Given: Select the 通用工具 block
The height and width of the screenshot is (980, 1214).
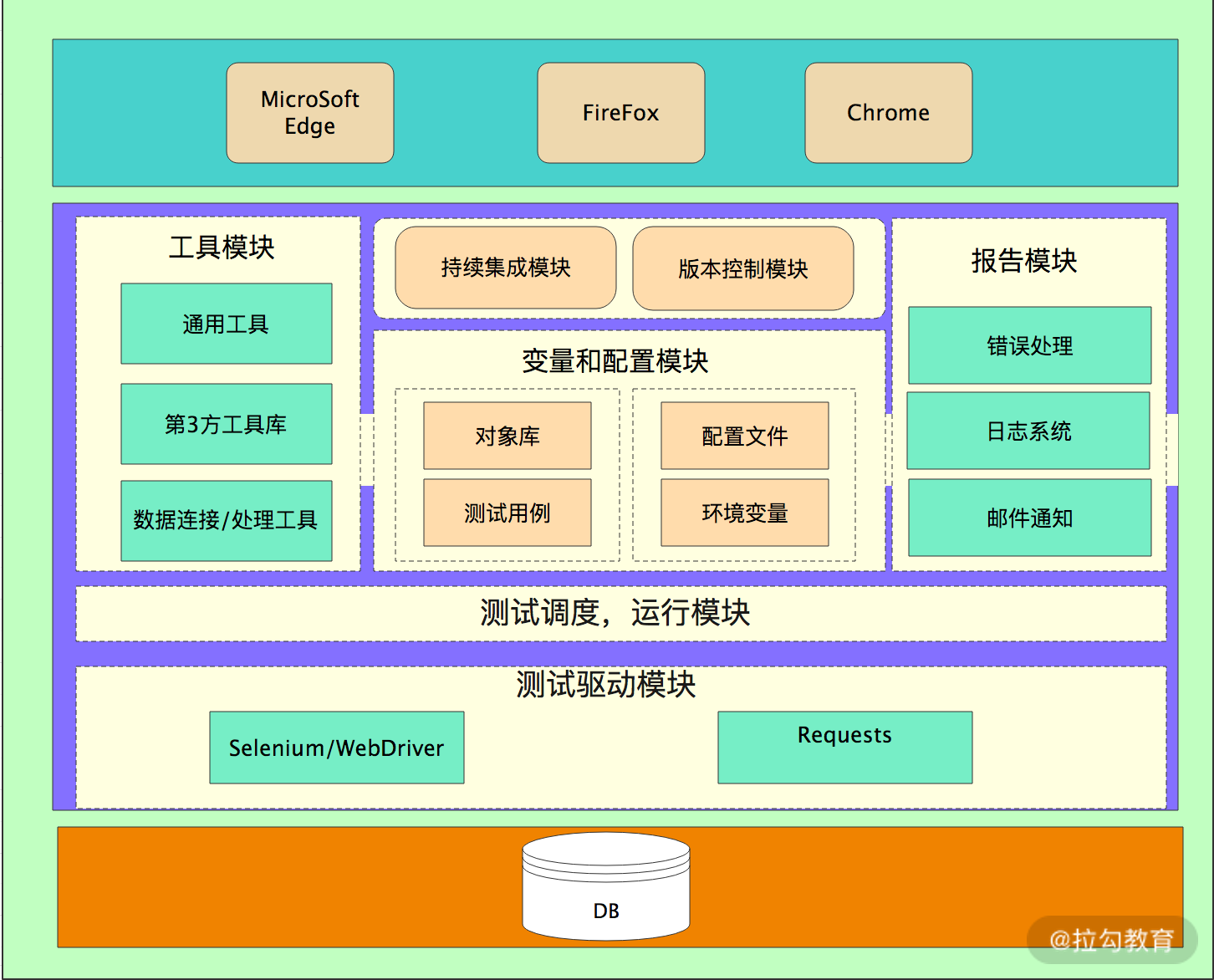Looking at the screenshot, I should tap(227, 324).
